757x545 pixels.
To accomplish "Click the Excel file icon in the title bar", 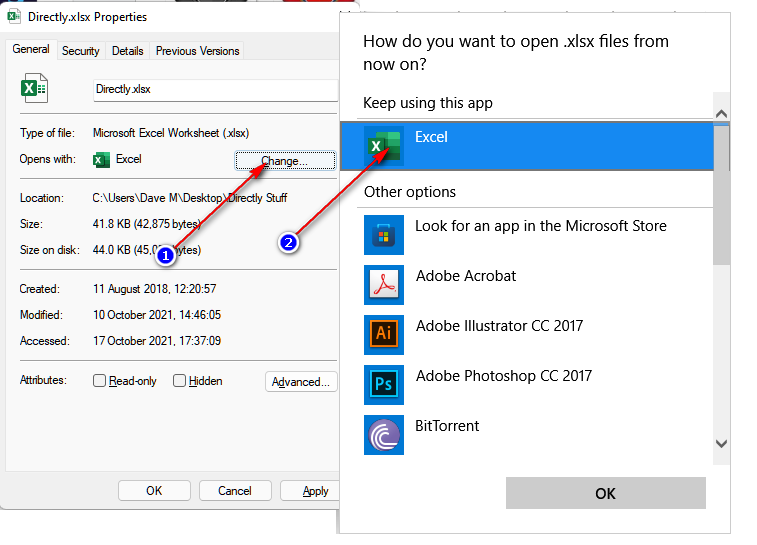I will click(x=14, y=16).
